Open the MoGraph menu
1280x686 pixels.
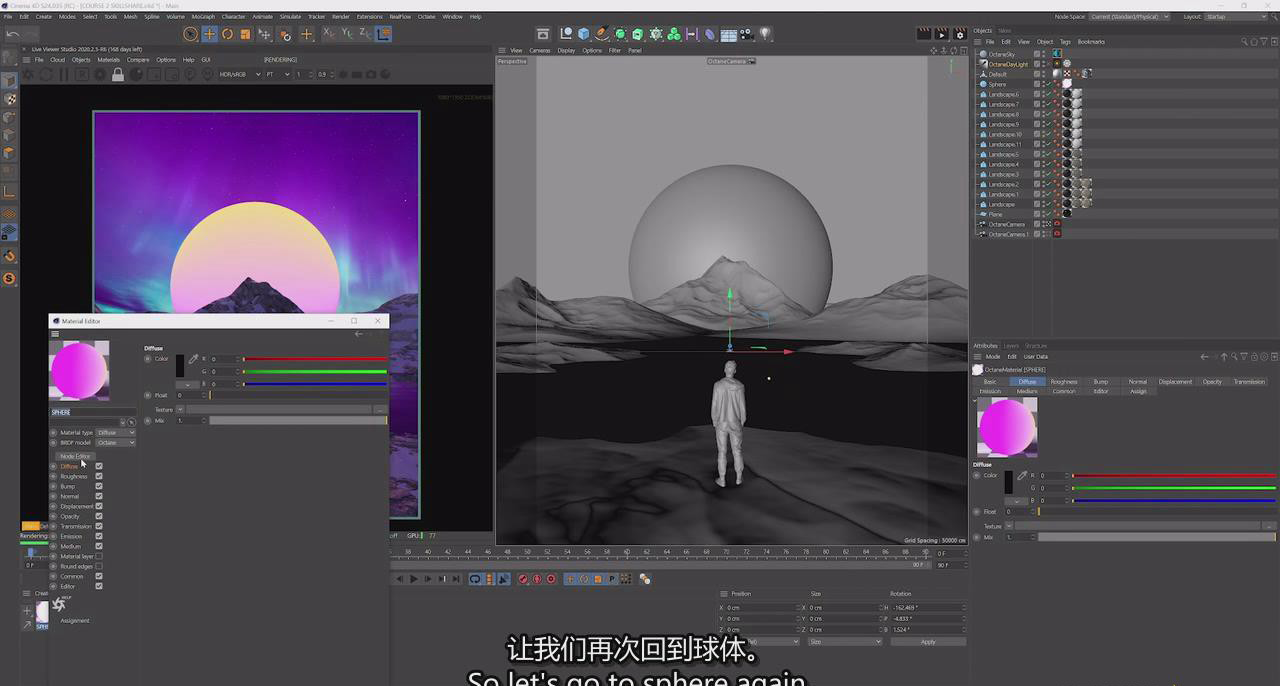point(203,17)
